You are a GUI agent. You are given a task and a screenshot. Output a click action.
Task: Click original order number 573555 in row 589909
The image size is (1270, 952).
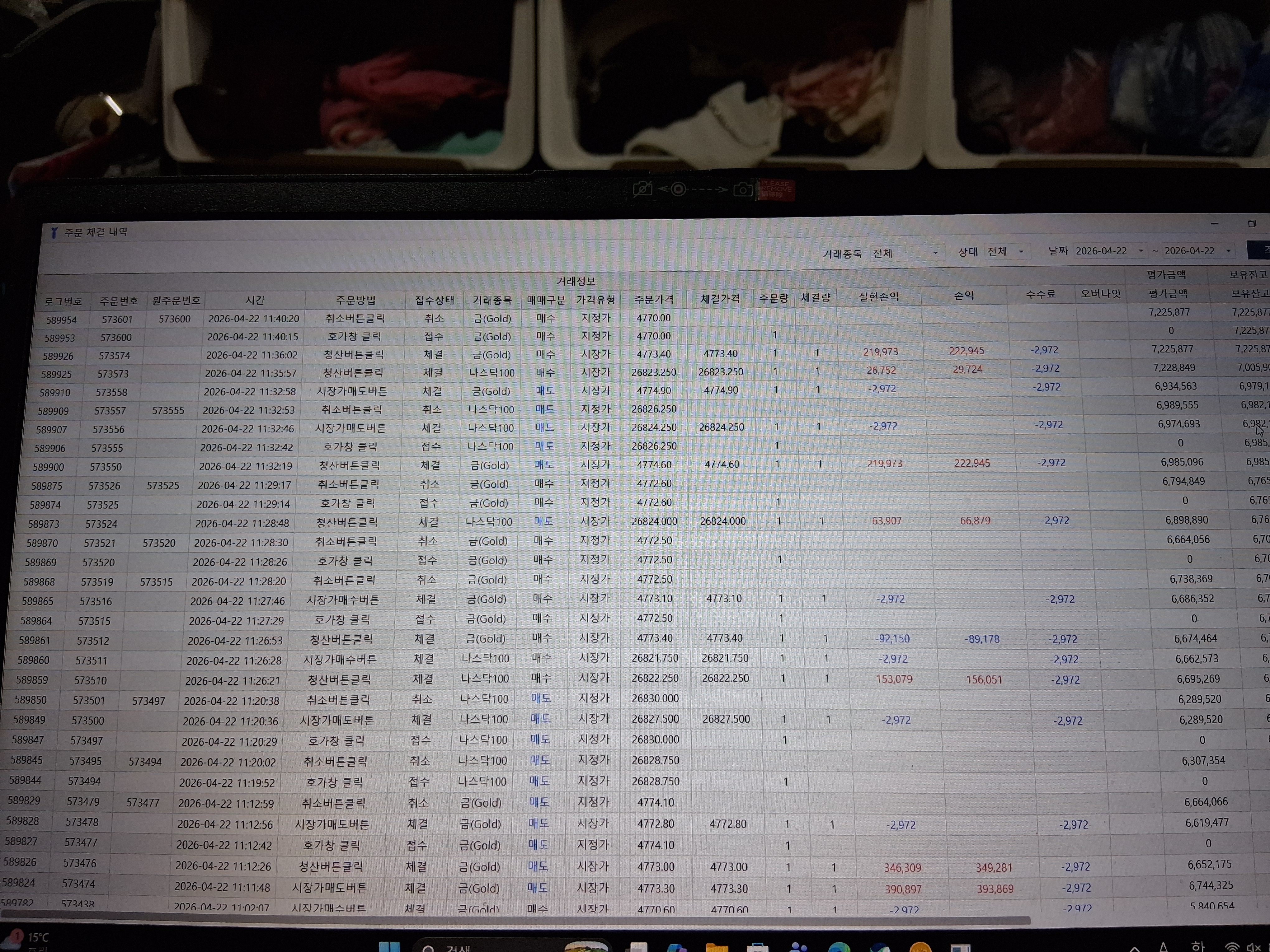[x=168, y=410]
